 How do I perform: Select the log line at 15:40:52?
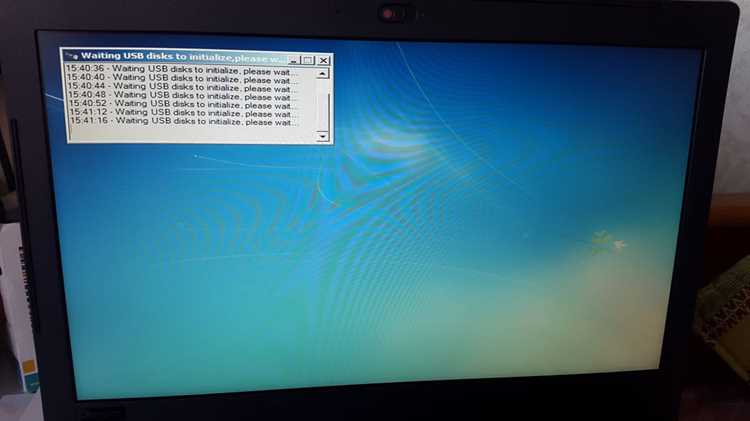click(182, 104)
